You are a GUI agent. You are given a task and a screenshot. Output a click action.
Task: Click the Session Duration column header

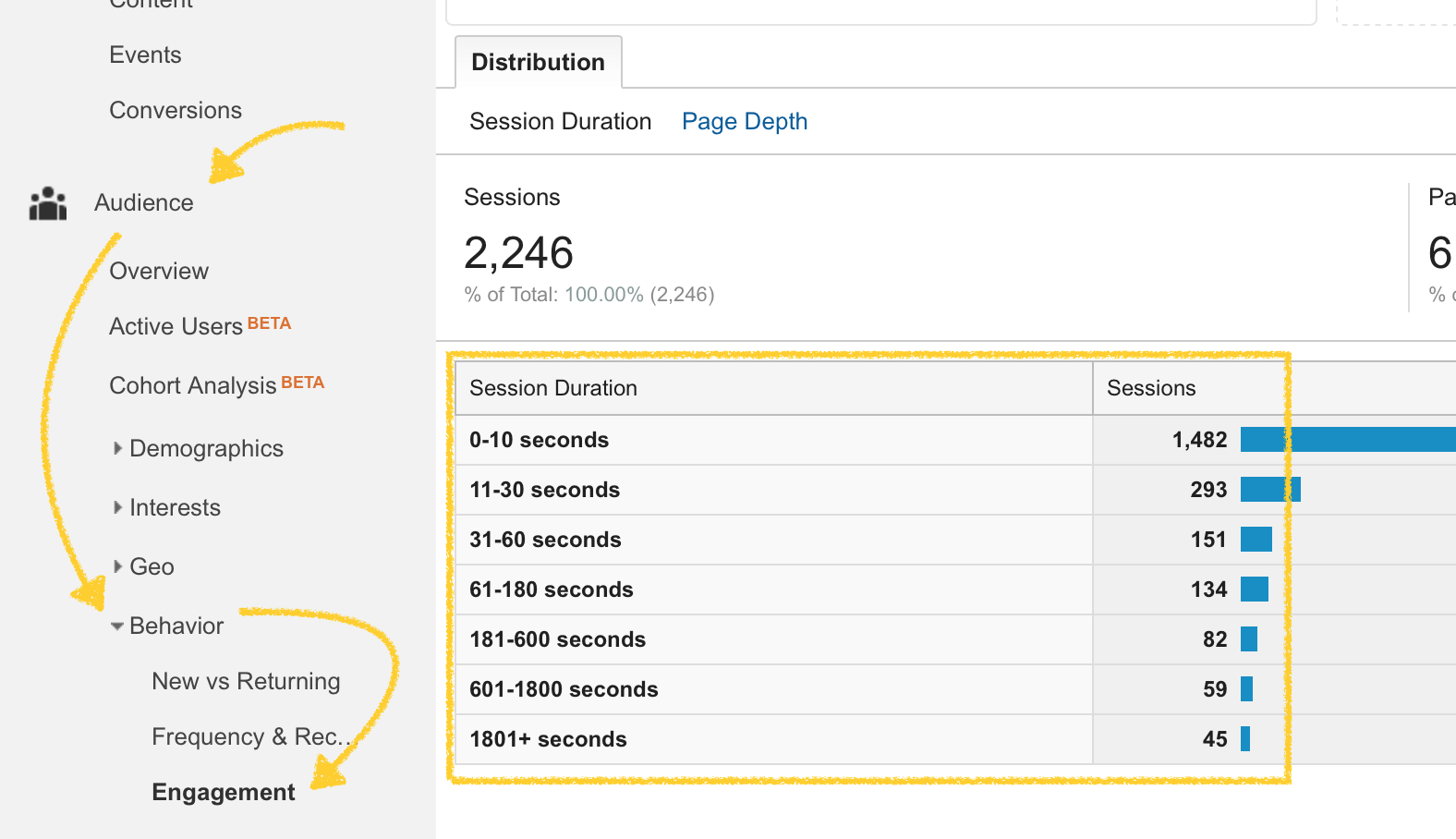[x=774, y=388]
